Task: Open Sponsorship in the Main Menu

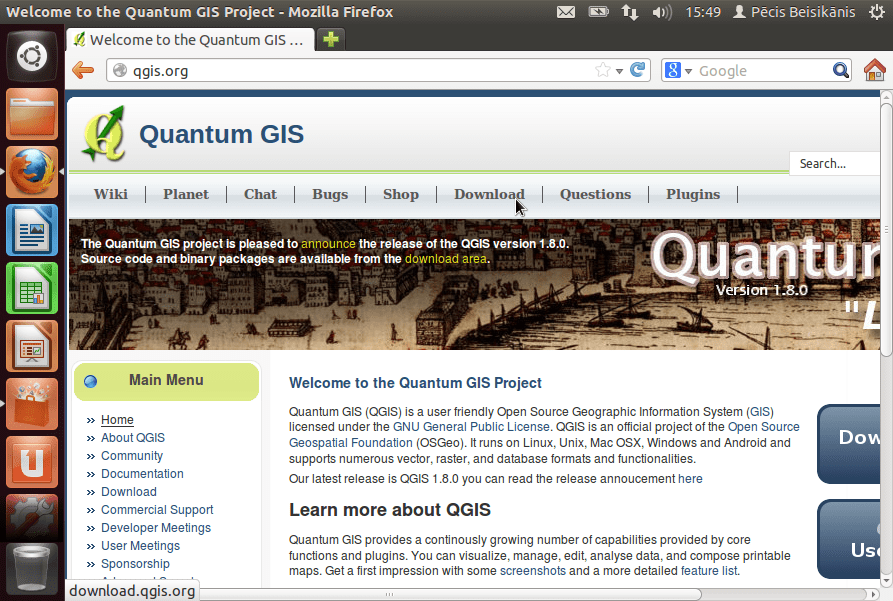Action: coord(135,564)
